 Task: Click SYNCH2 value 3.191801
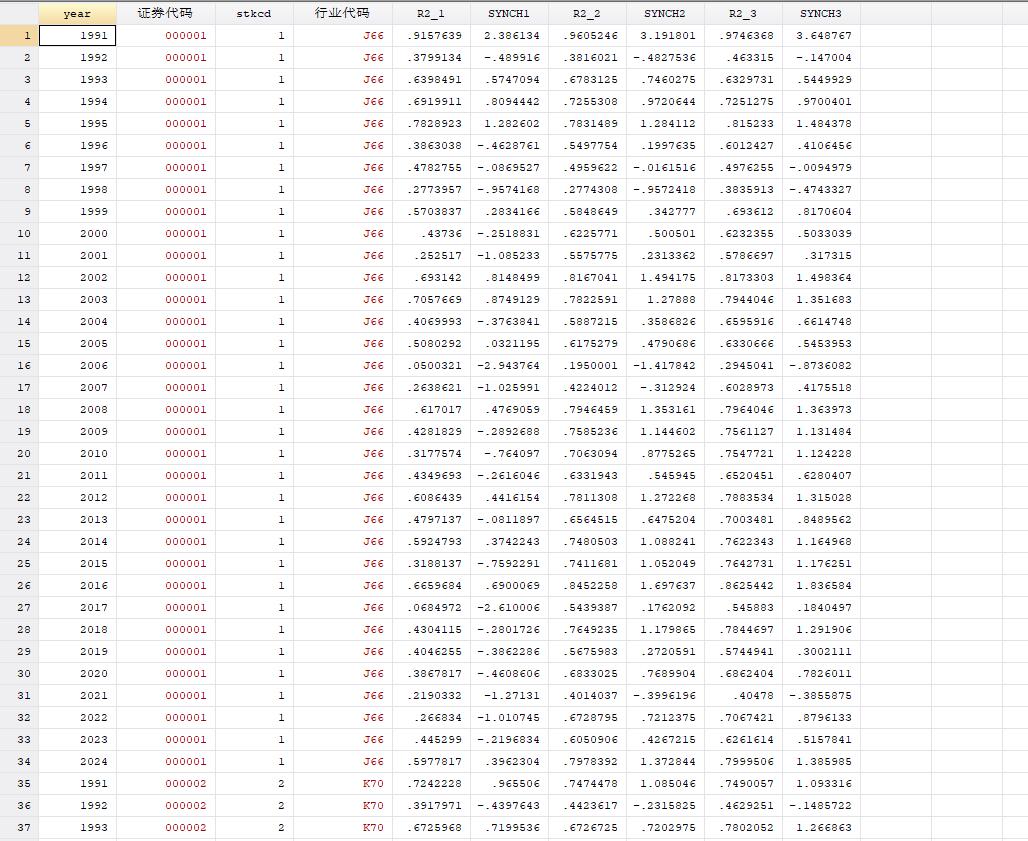665,35
